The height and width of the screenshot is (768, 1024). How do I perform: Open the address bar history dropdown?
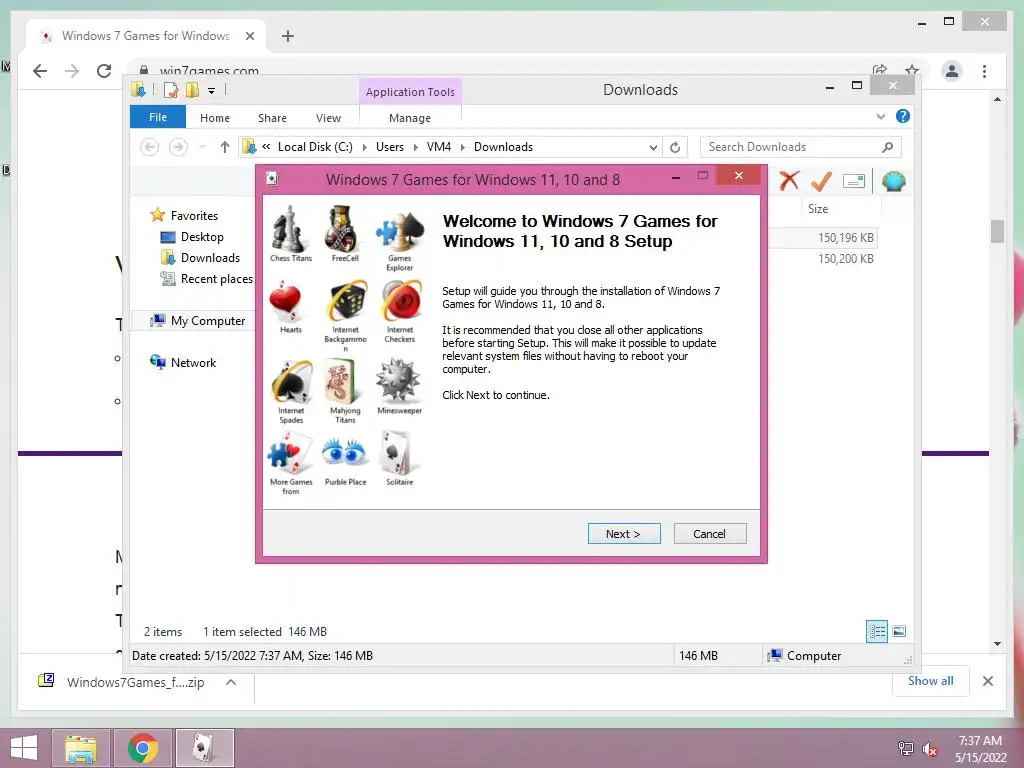tap(652, 148)
